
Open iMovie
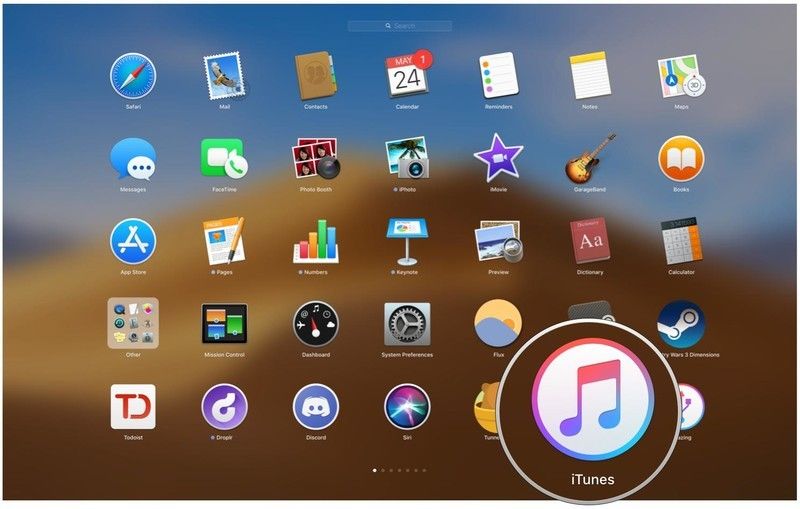[498, 158]
